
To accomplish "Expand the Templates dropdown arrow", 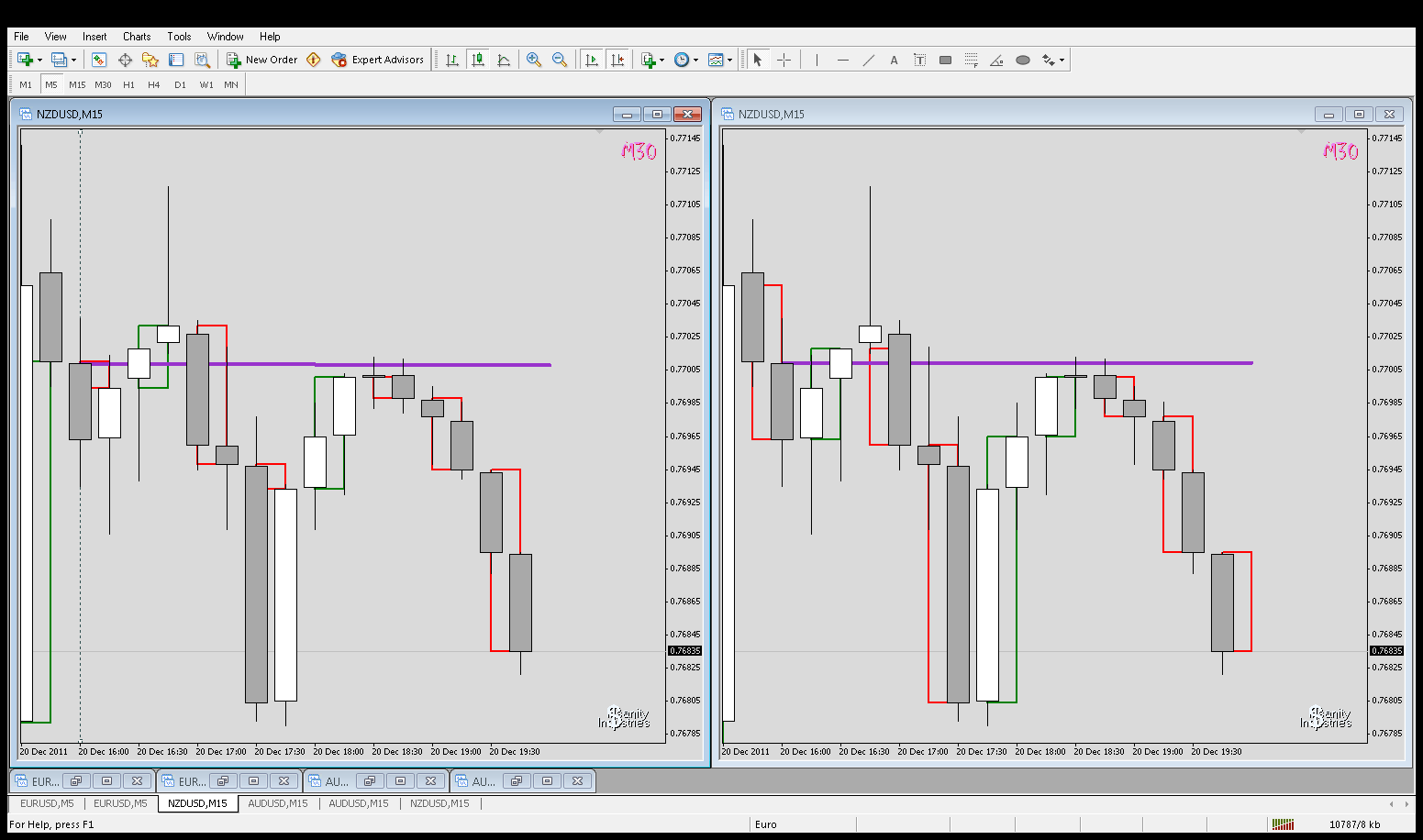I will (x=730, y=61).
